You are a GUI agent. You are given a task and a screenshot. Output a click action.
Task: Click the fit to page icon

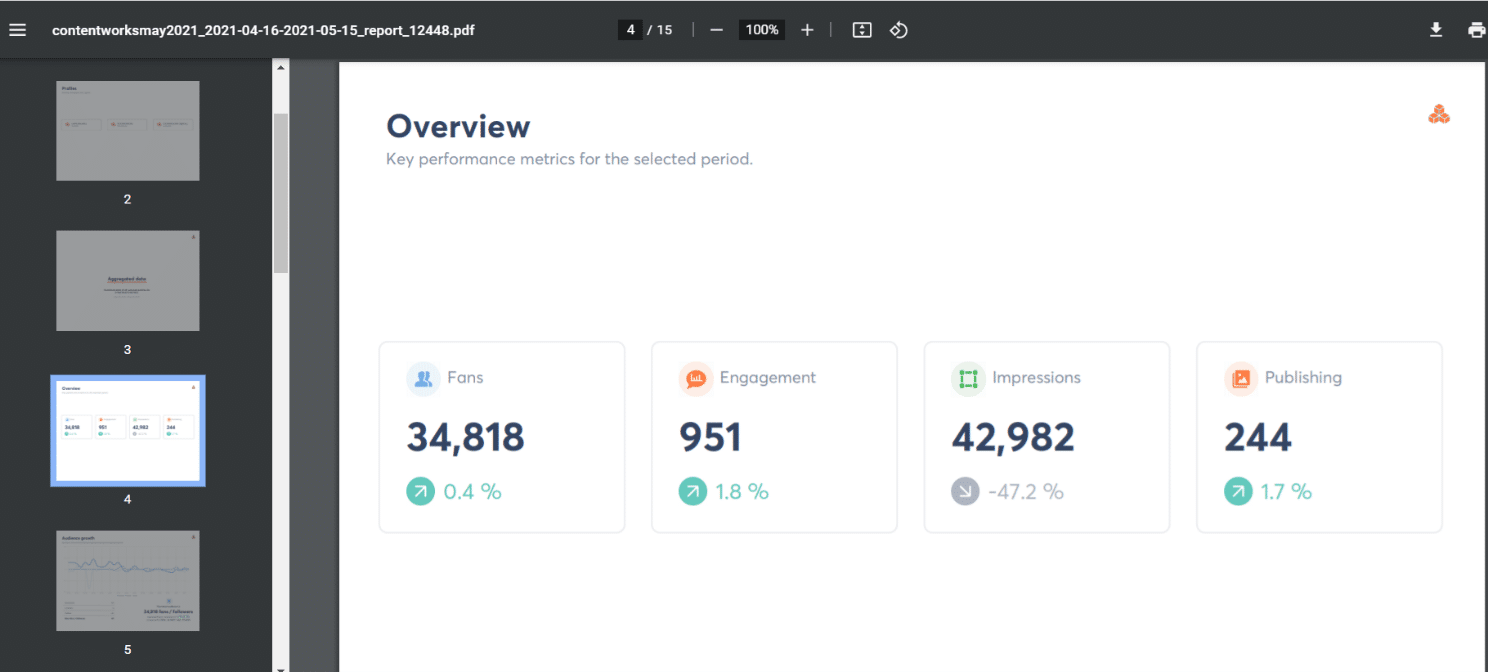(x=862, y=30)
